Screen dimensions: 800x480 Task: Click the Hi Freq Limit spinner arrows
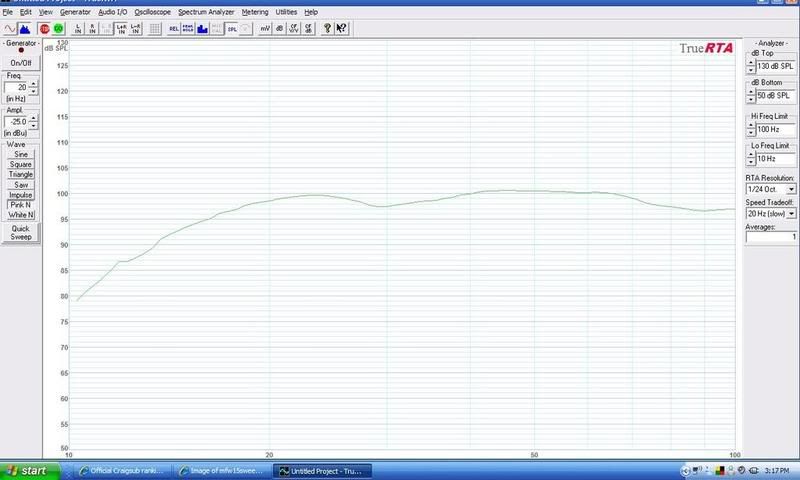click(x=751, y=130)
